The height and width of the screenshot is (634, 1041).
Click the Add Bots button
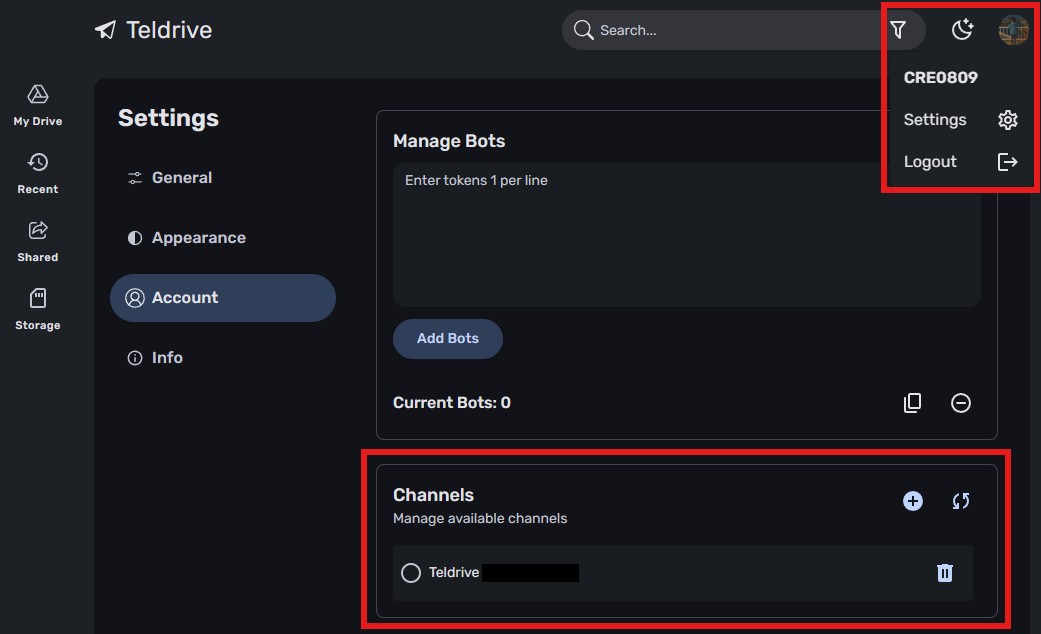point(447,338)
